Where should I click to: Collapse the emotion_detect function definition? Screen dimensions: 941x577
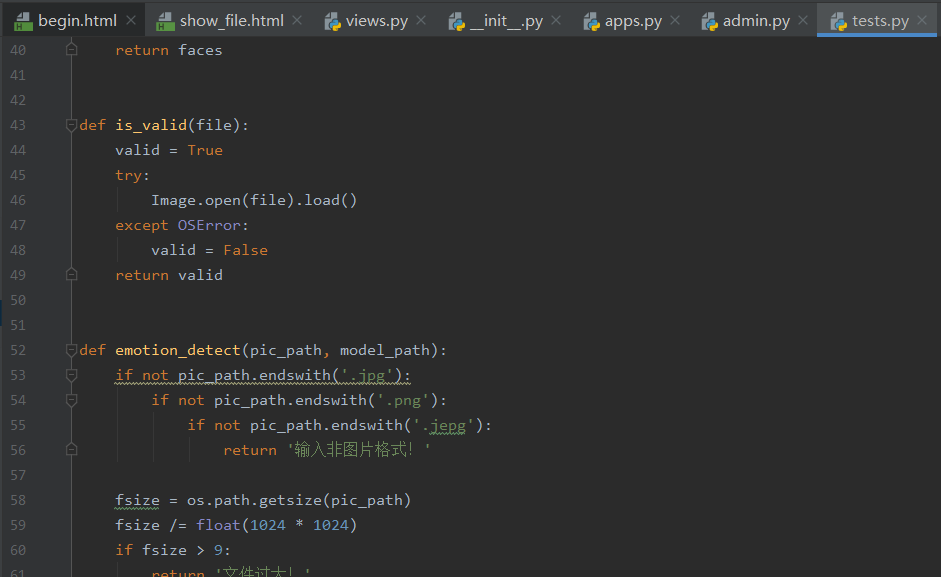[70, 349]
